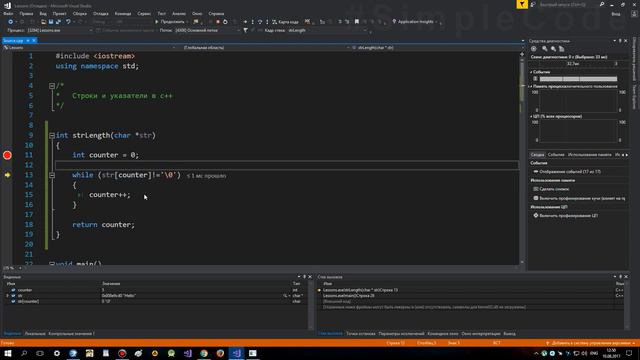Open the Lessons project scope dropdown
The width and height of the screenshot is (640, 360).
point(89,48)
